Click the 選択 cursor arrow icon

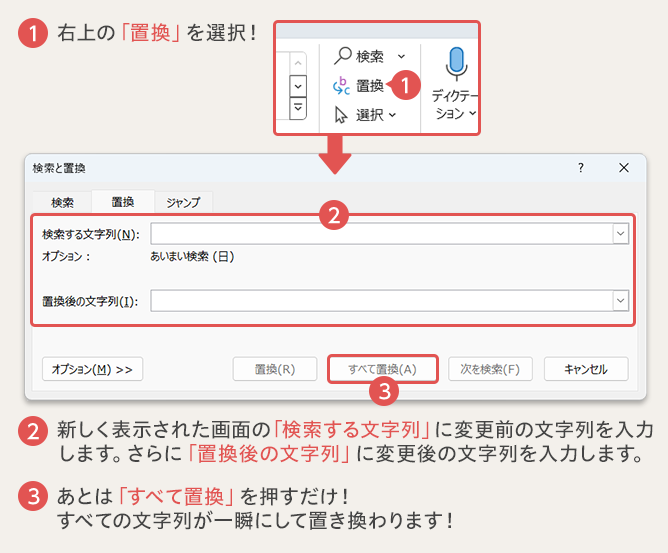tap(342, 114)
